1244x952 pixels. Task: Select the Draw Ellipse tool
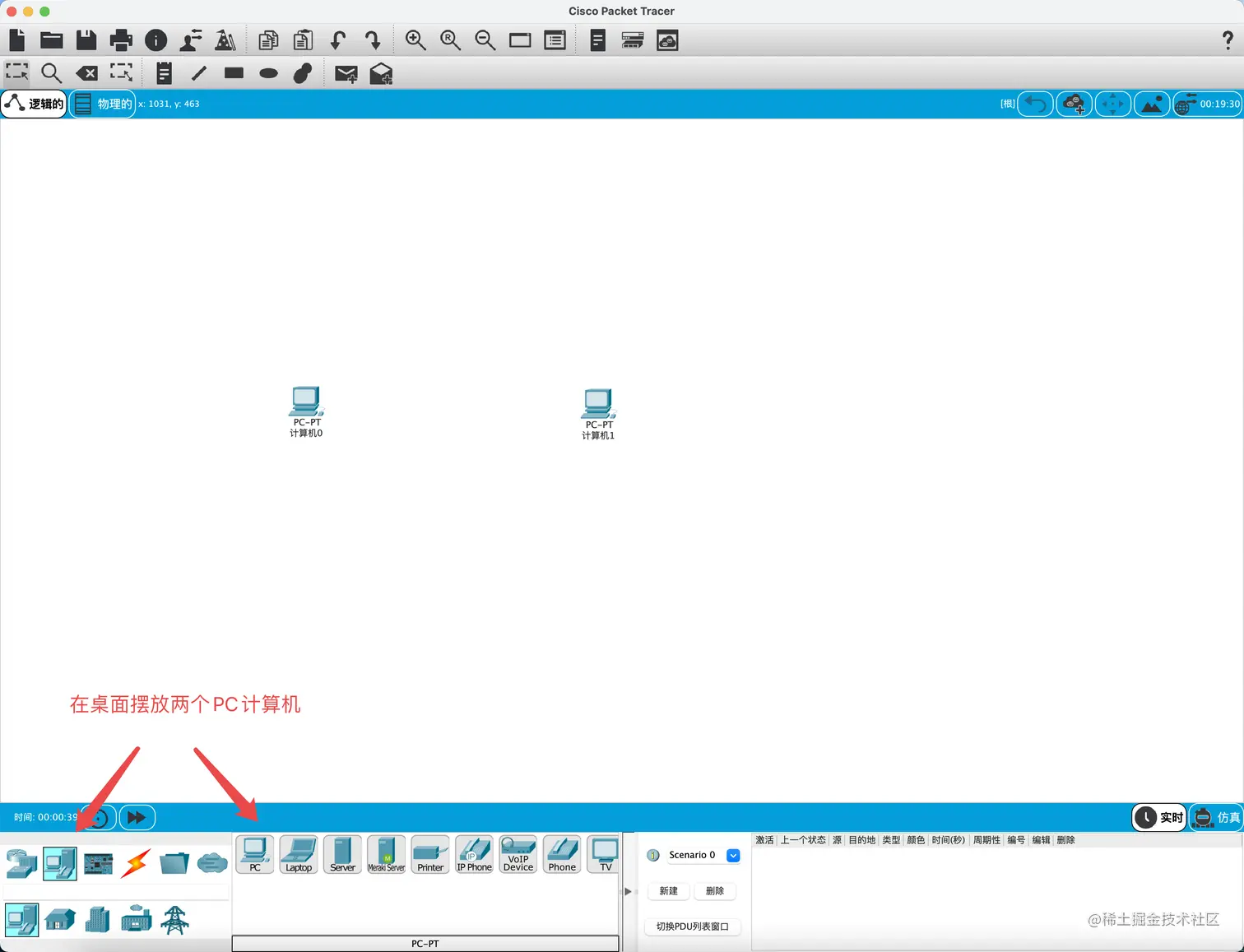268,73
